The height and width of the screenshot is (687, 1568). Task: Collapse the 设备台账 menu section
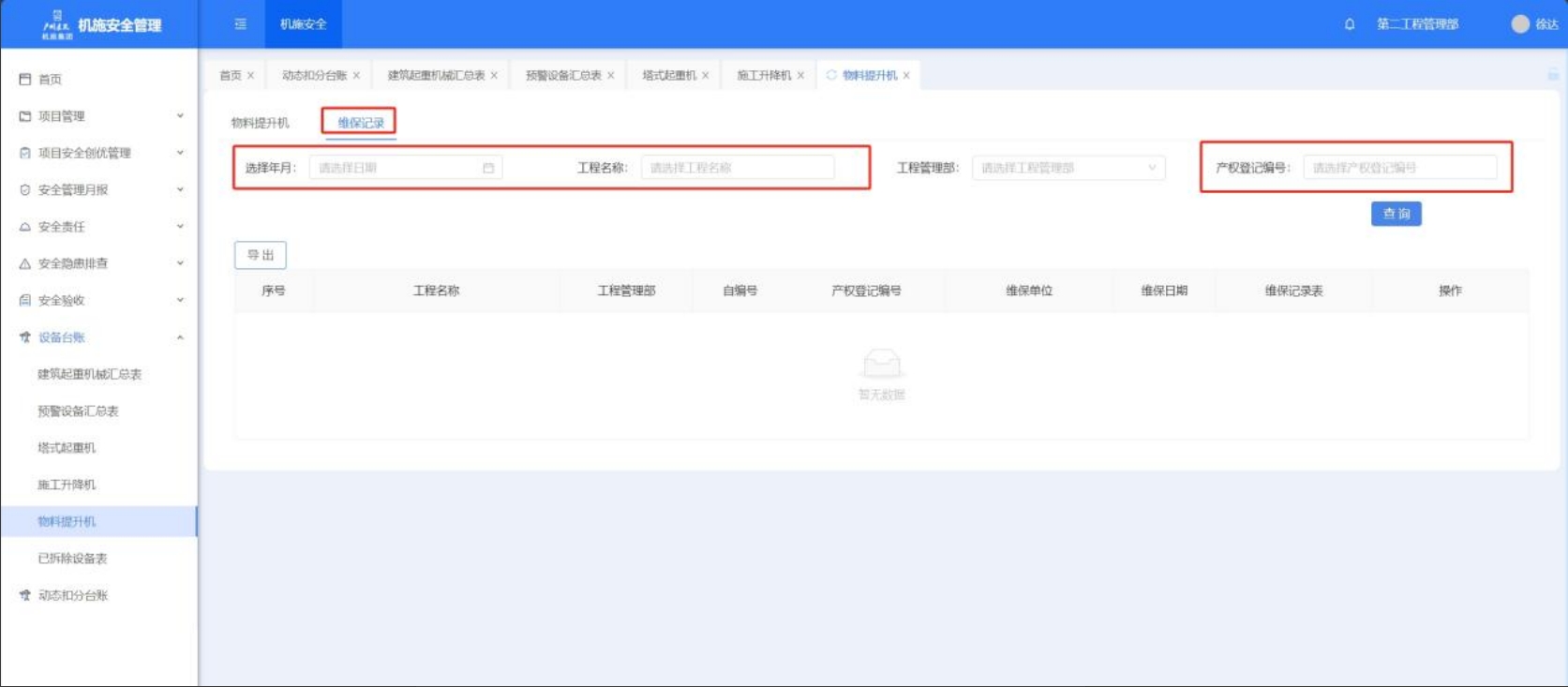click(180, 337)
